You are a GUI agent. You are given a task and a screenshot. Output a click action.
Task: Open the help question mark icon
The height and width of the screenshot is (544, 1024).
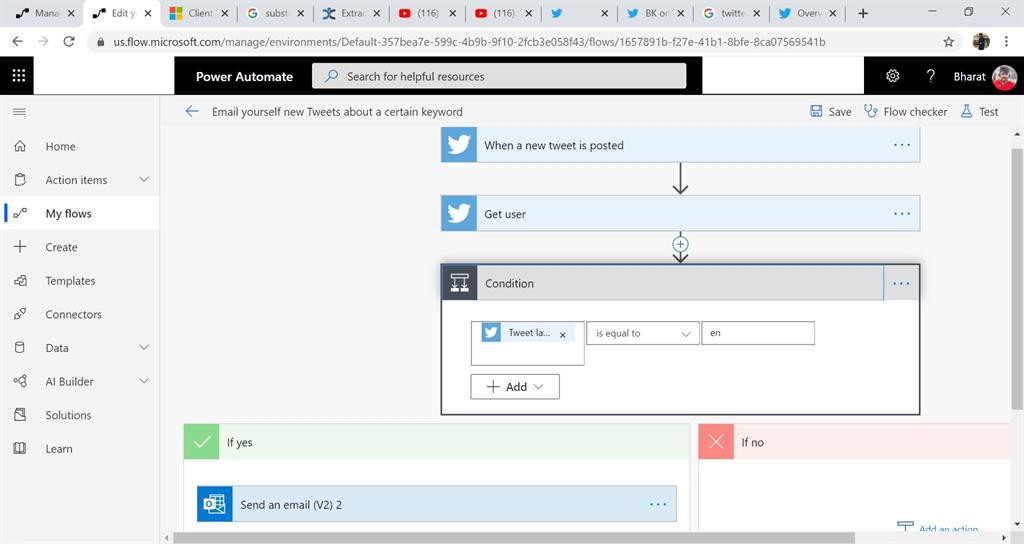[931, 76]
